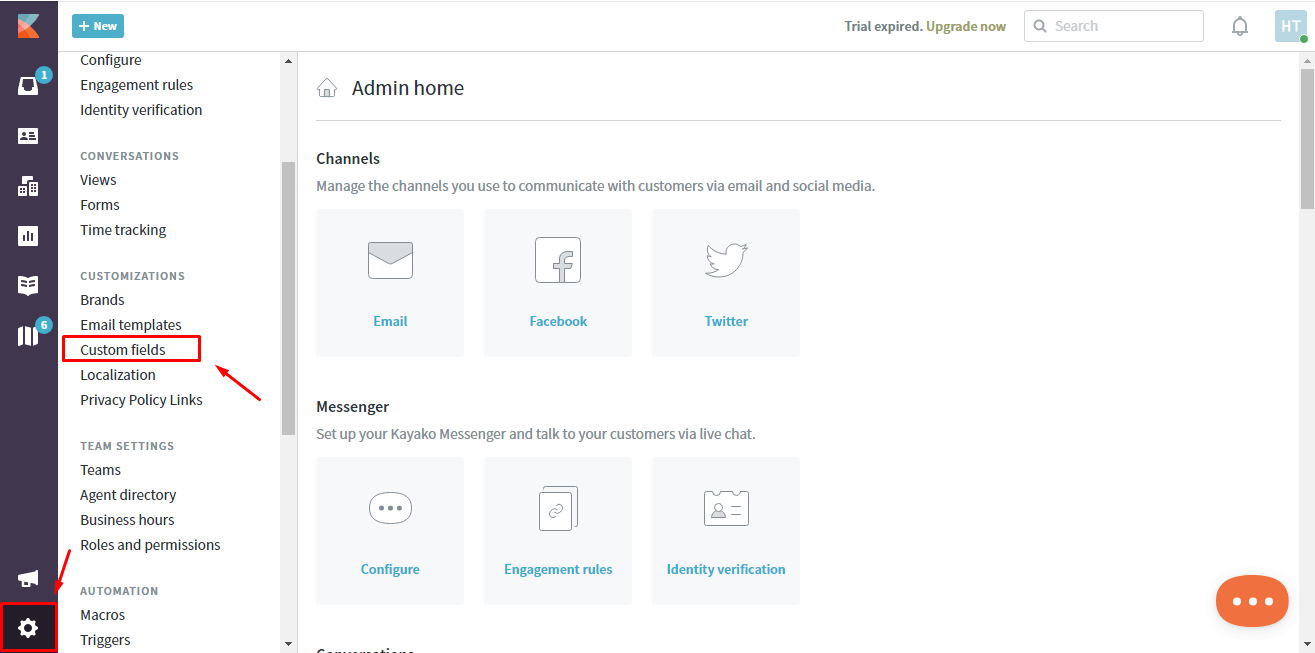Click the New button

[98, 26]
